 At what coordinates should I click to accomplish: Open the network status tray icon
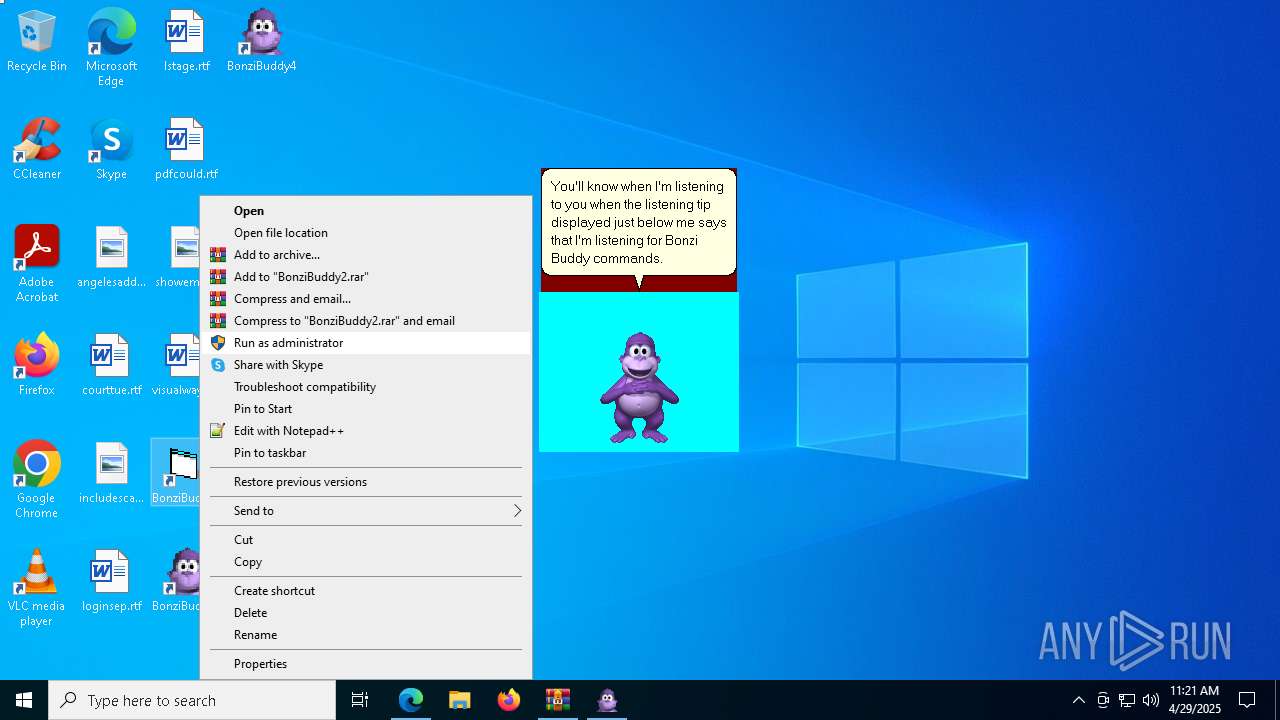coord(1127,700)
